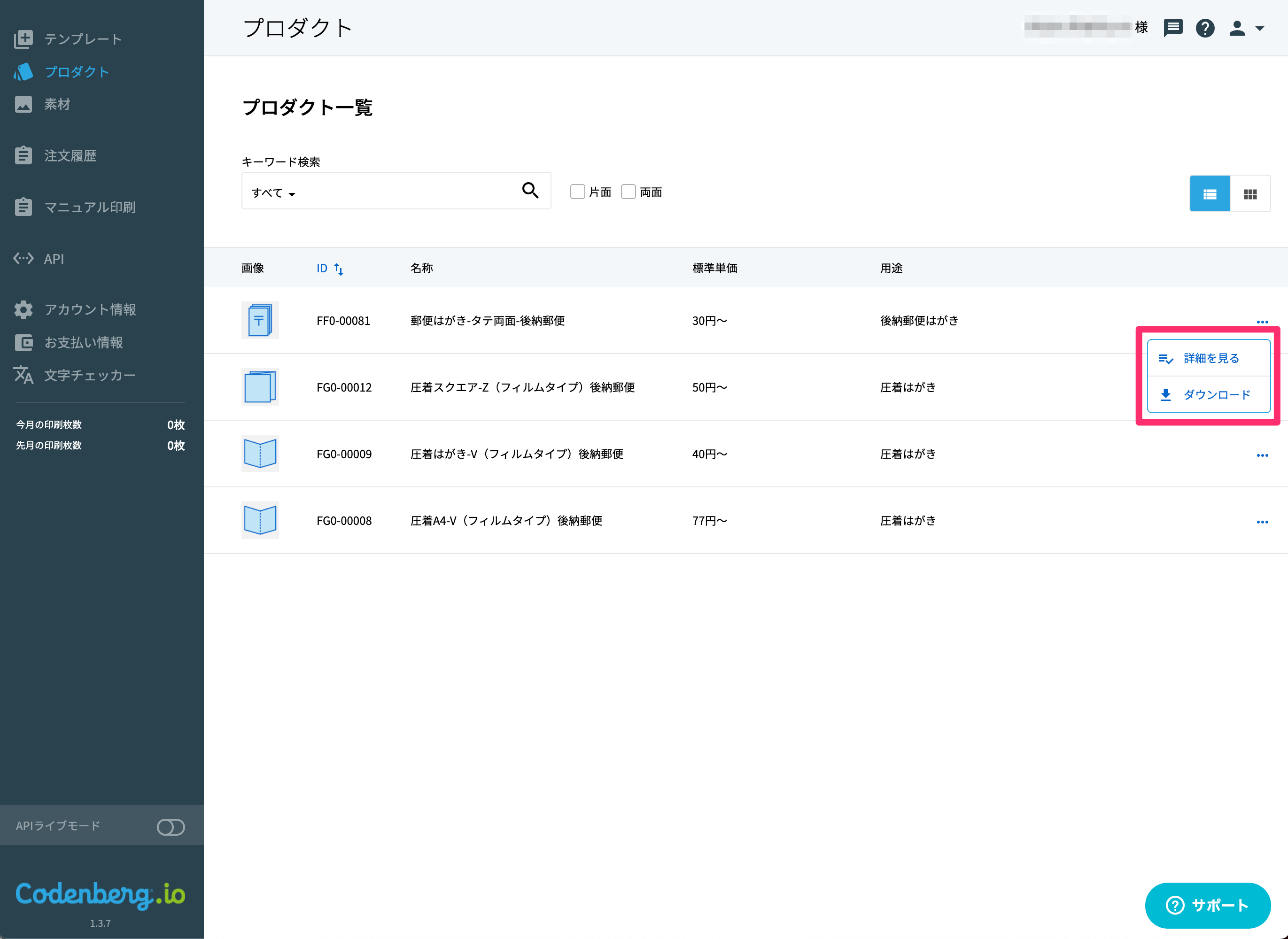Toggle the APIライブモード switch

(x=171, y=827)
